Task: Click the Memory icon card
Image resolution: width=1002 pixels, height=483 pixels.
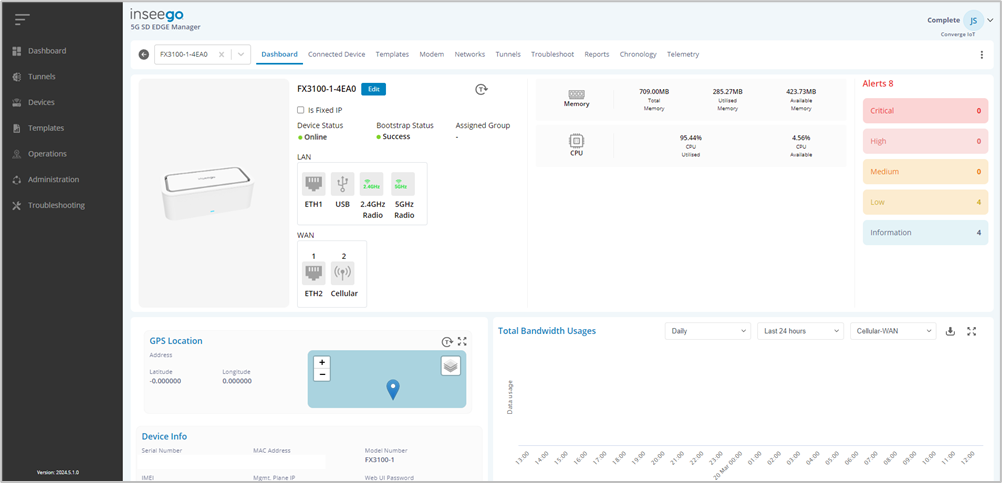Action: pos(576,96)
